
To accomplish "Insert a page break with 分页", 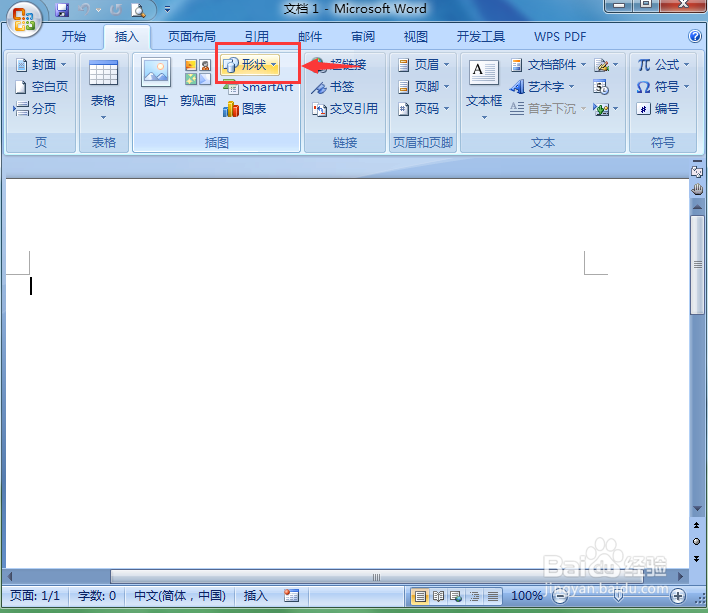I will click(35, 108).
